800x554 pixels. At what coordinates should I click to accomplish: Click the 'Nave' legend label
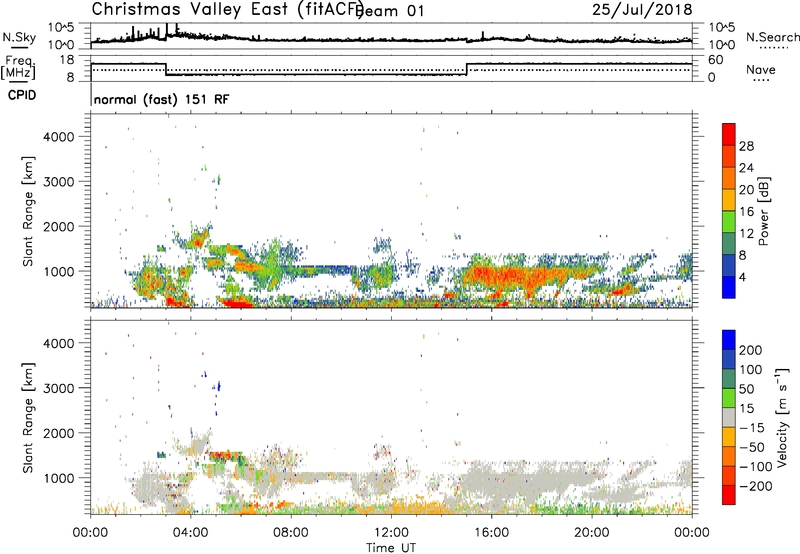[761, 69]
